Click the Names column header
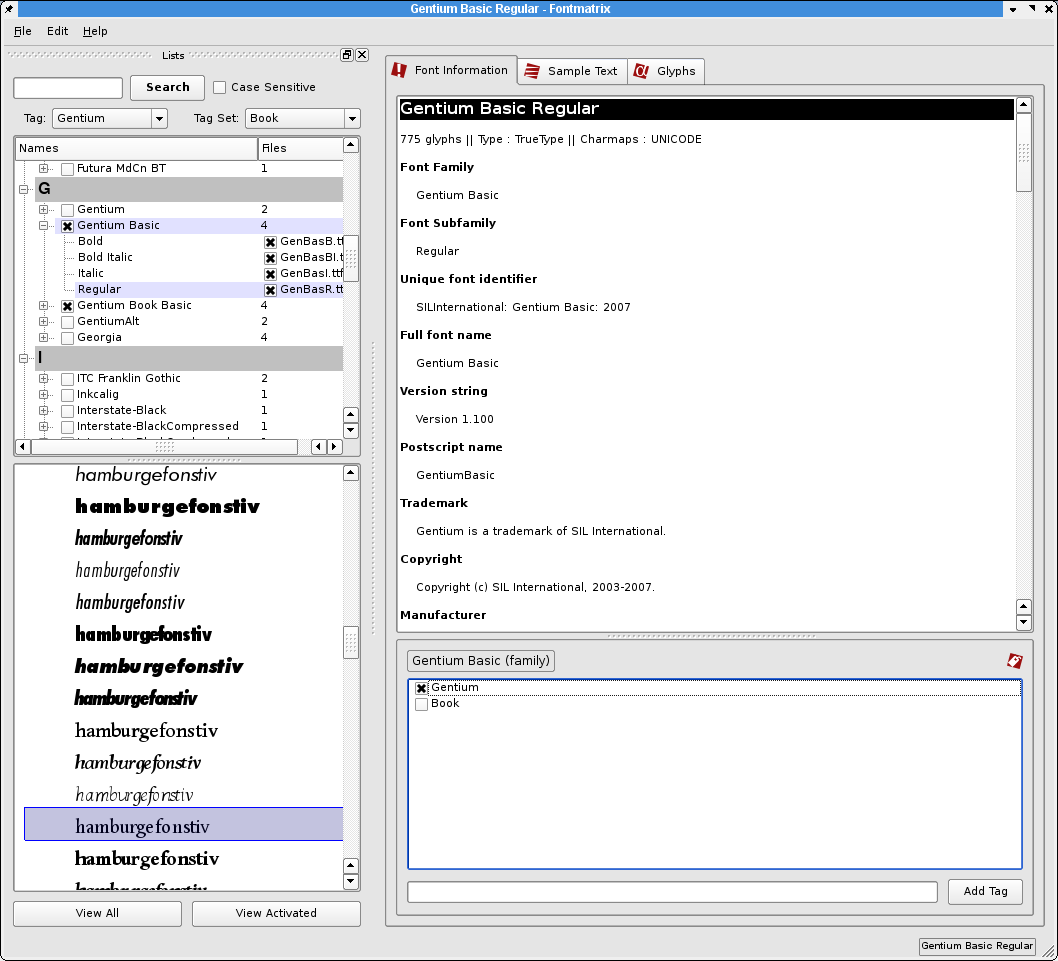Viewport: 1058px width, 961px height. 137,148
